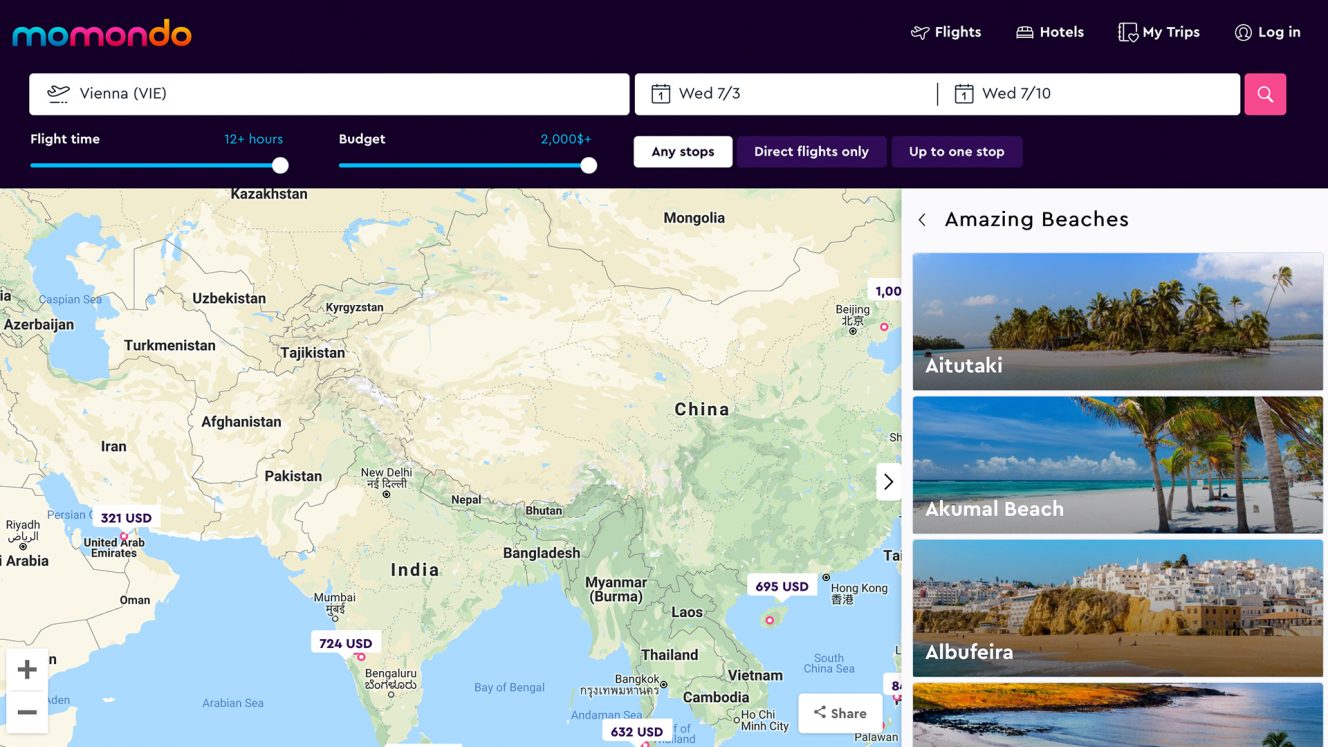The height and width of the screenshot is (747, 1328).
Task: Click the Amazing Beaches heading
Action: coord(1037,220)
